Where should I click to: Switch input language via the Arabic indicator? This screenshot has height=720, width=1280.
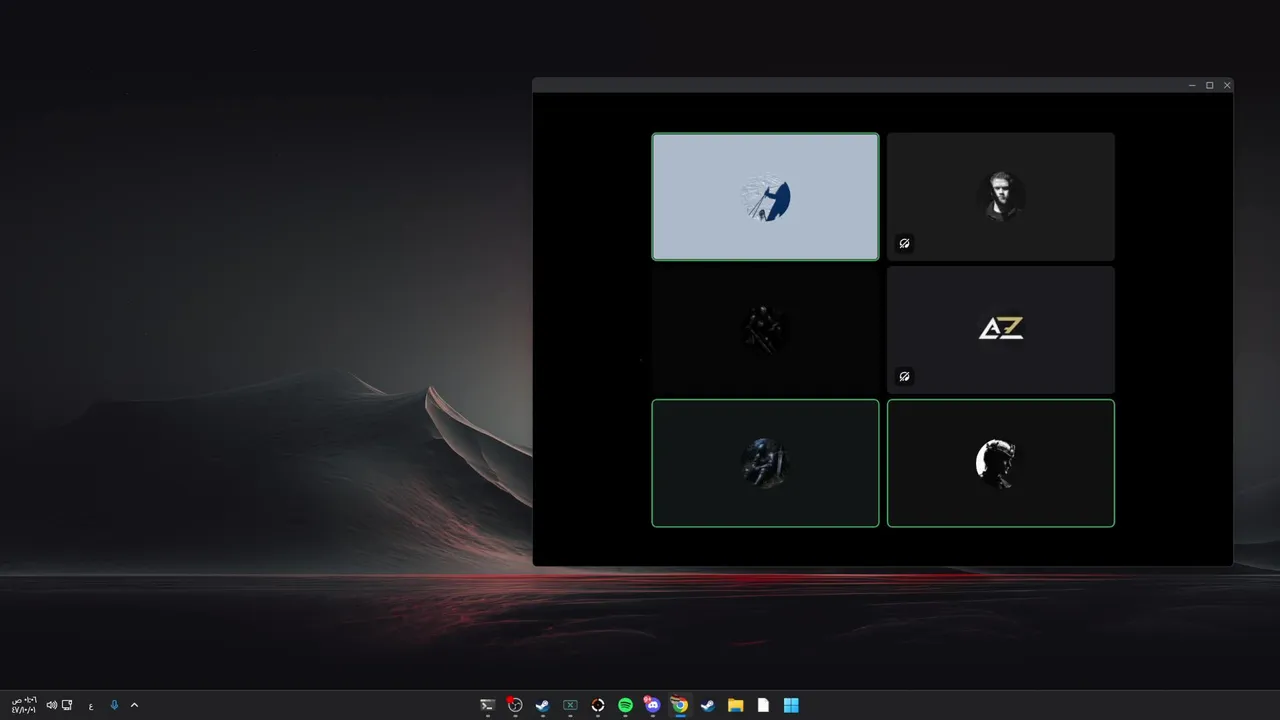pyautogui.click(x=91, y=706)
